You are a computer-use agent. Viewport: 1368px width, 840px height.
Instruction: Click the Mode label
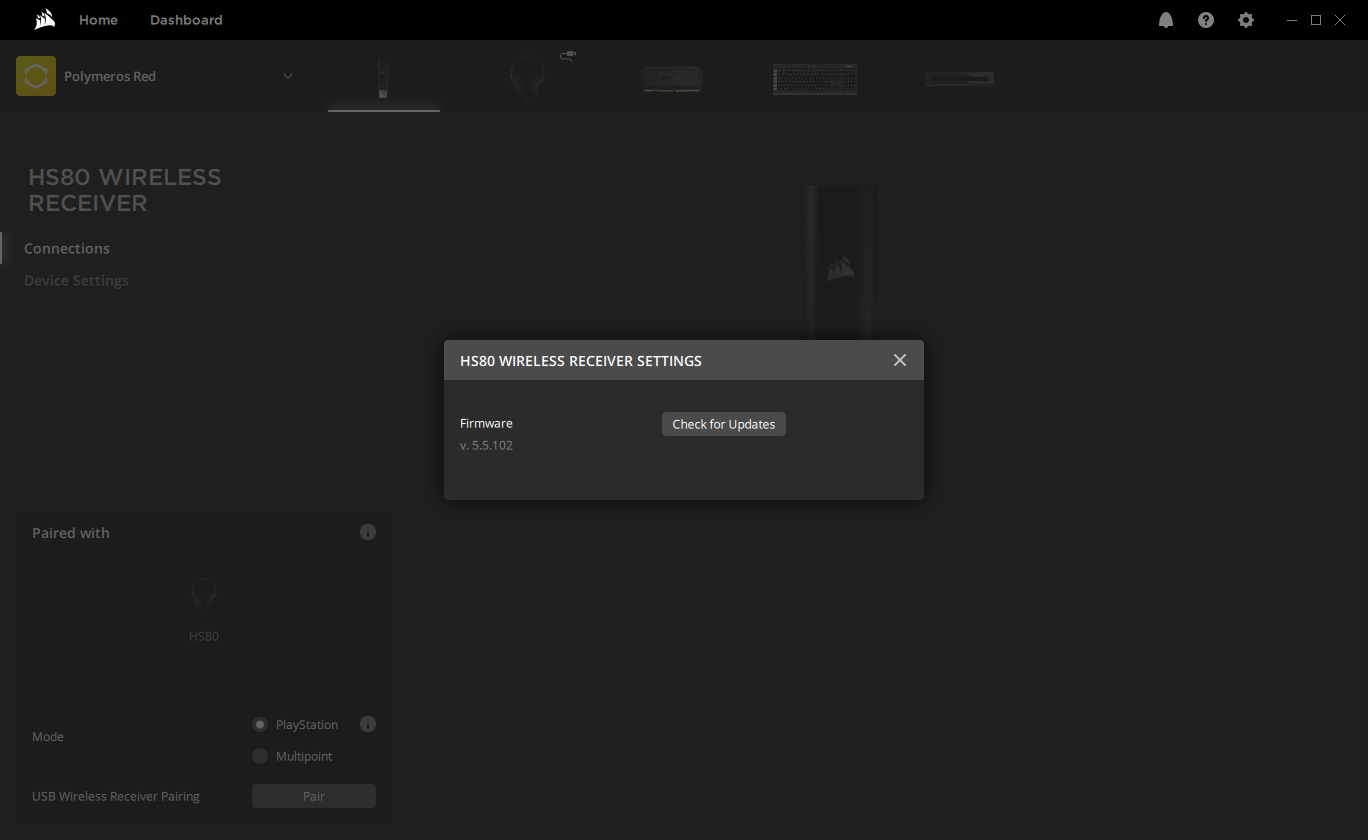pos(48,737)
